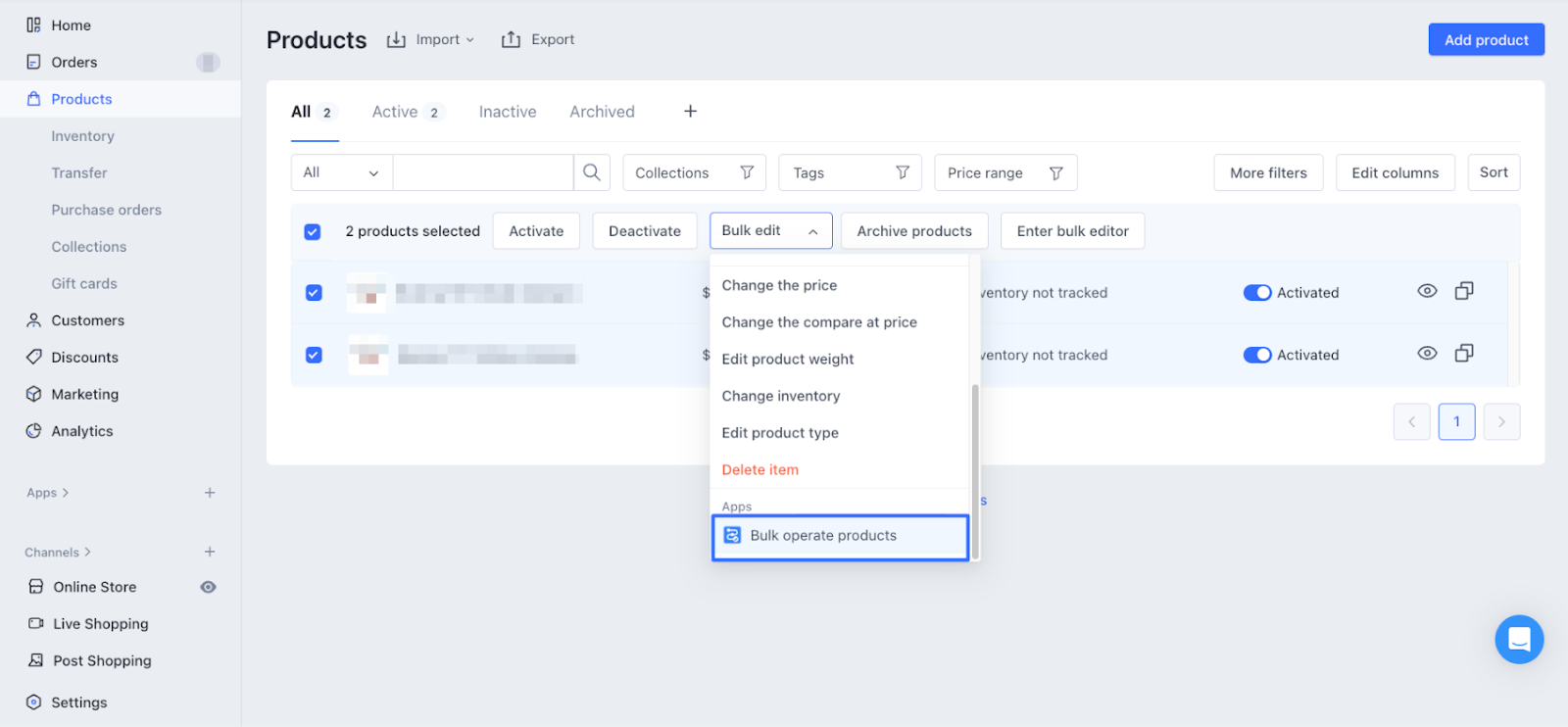Click the Add product button

(x=1485, y=40)
